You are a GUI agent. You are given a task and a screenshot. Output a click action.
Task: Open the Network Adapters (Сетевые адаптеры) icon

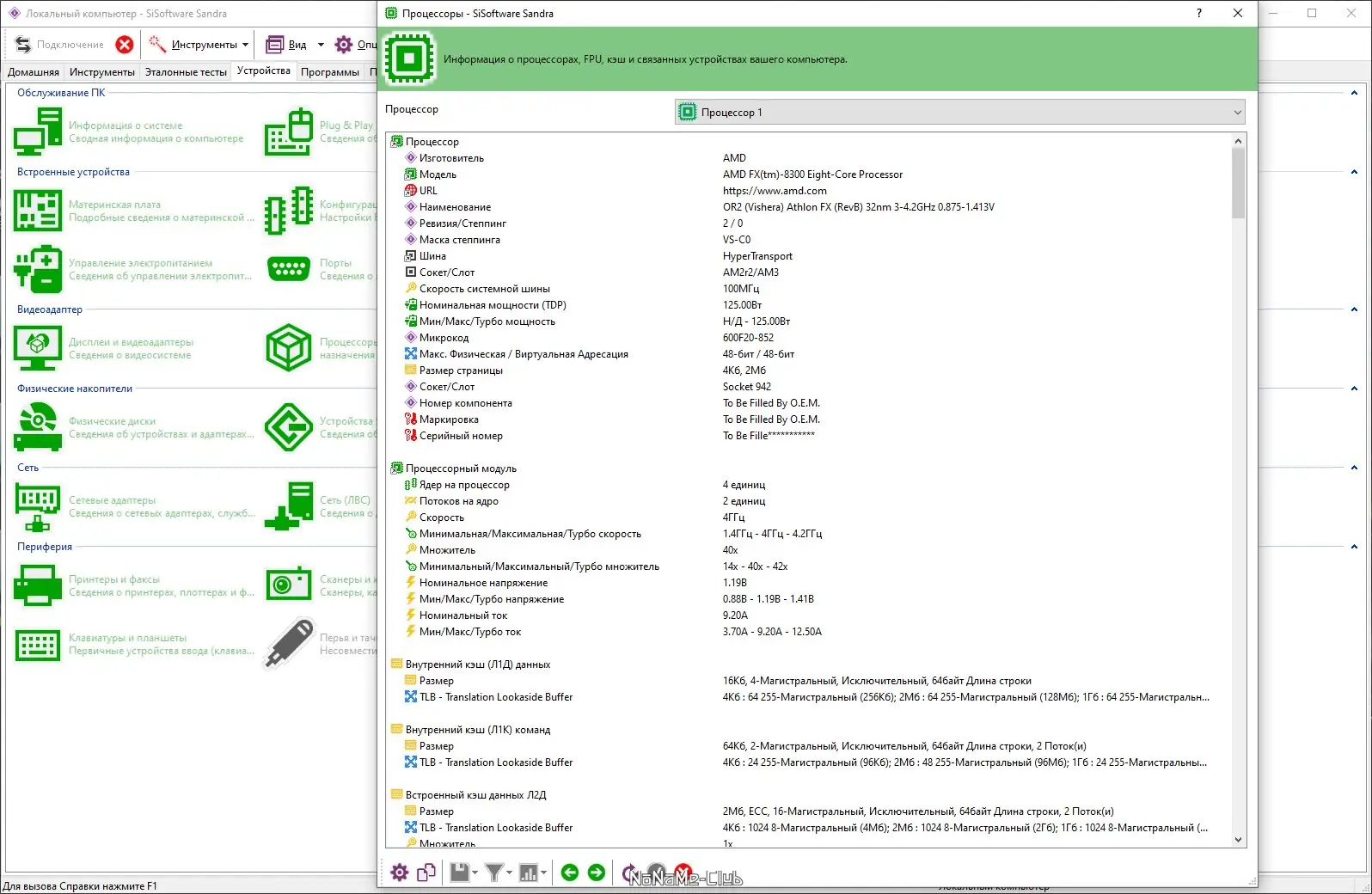click(38, 506)
